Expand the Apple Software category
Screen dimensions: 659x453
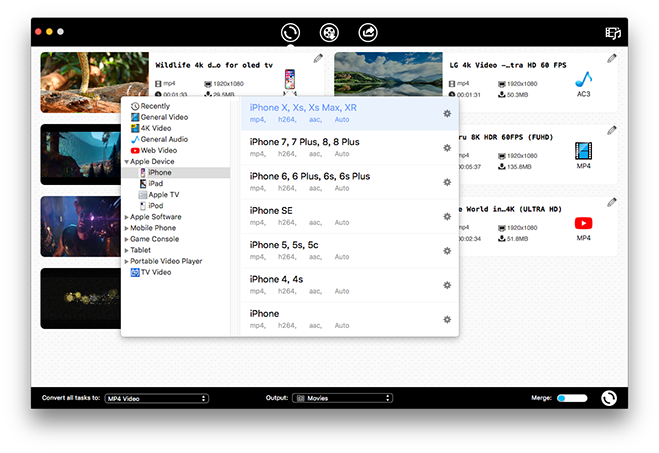tap(127, 217)
